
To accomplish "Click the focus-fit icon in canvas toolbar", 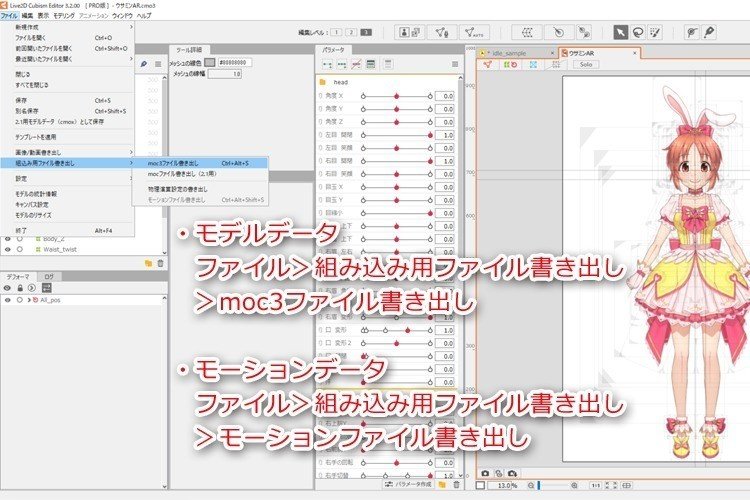I will click(x=533, y=64).
